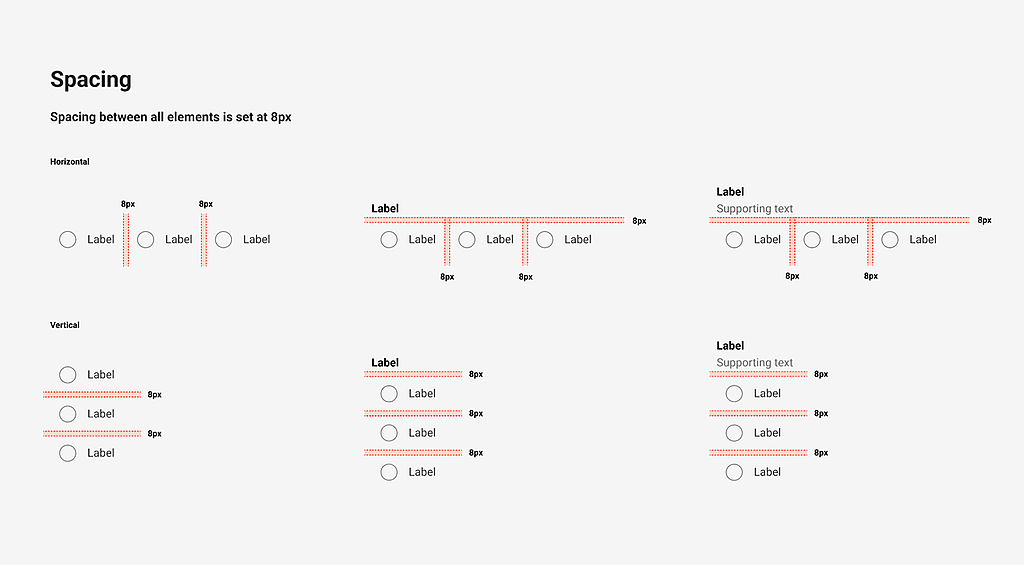Screen dimensions: 1024x565
Task: Click the Supporting text in the vertical group
Action: tap(755, 363)
